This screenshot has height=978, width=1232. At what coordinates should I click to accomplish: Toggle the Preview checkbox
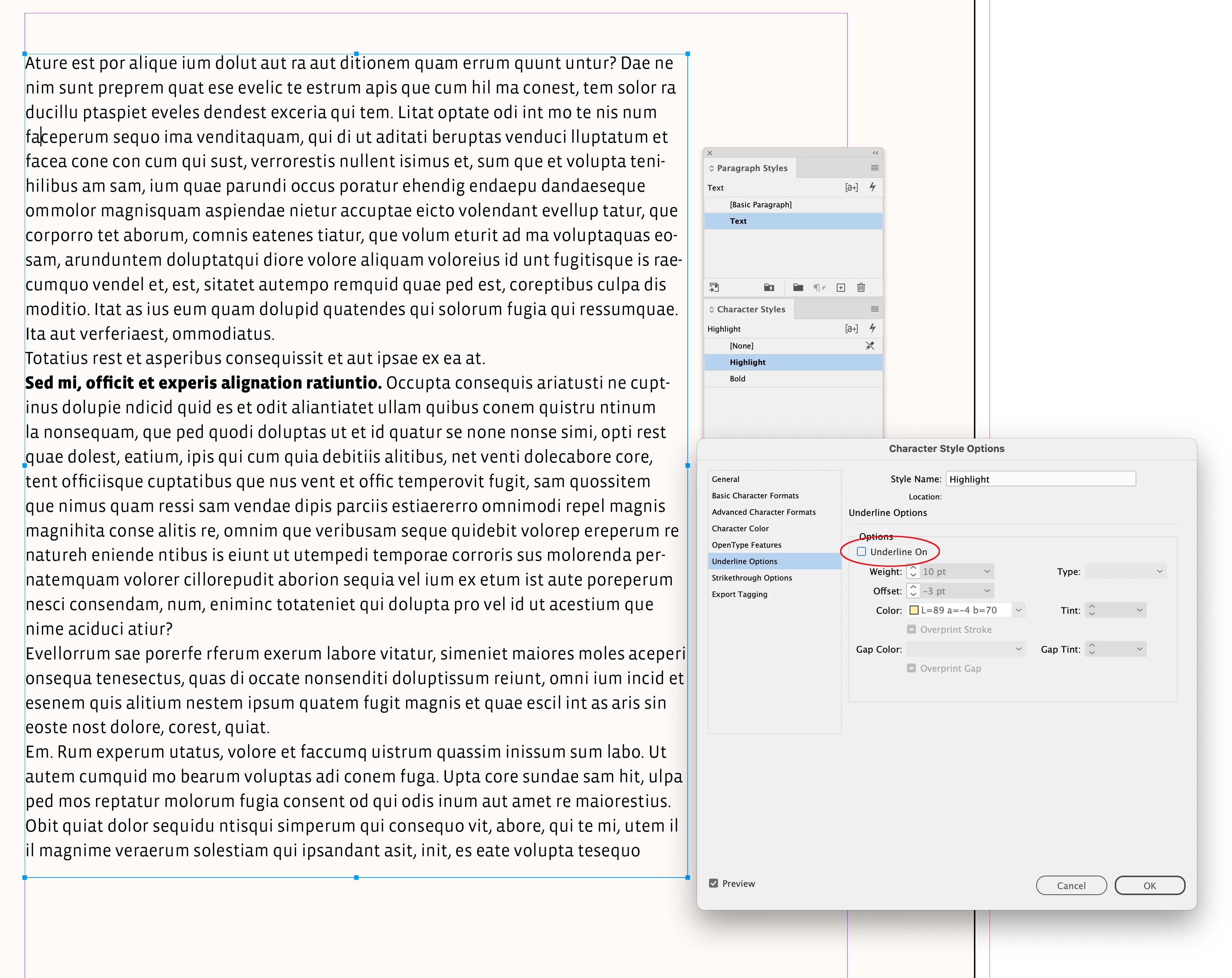tap(713, 883)
